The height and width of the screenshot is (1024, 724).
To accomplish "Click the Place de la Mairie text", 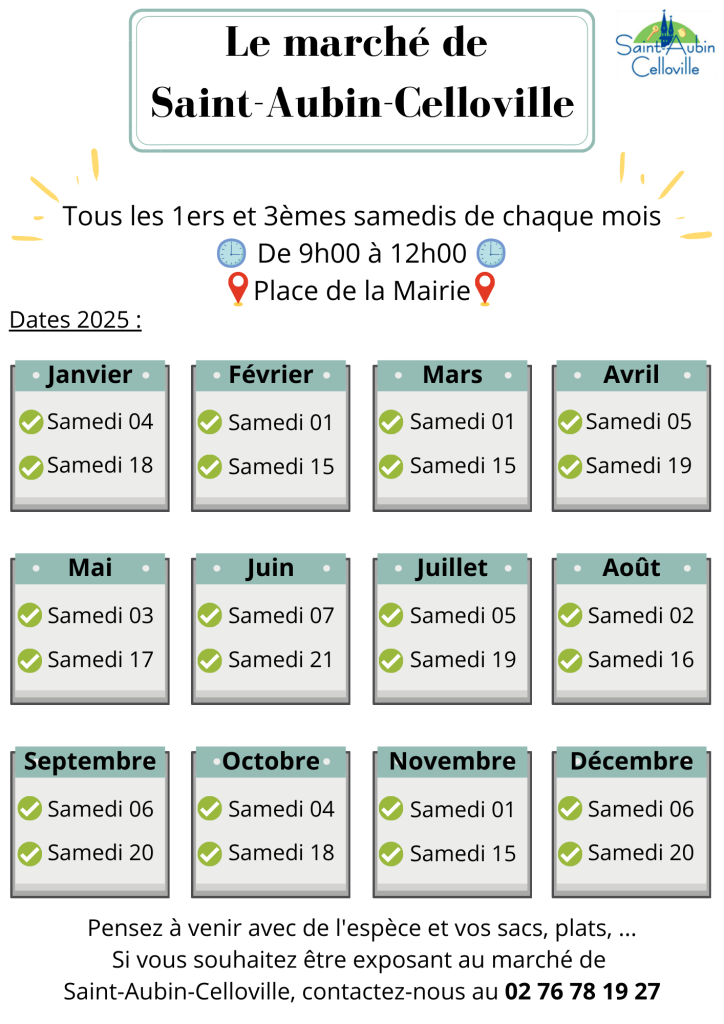I will [x=361, y=291].
